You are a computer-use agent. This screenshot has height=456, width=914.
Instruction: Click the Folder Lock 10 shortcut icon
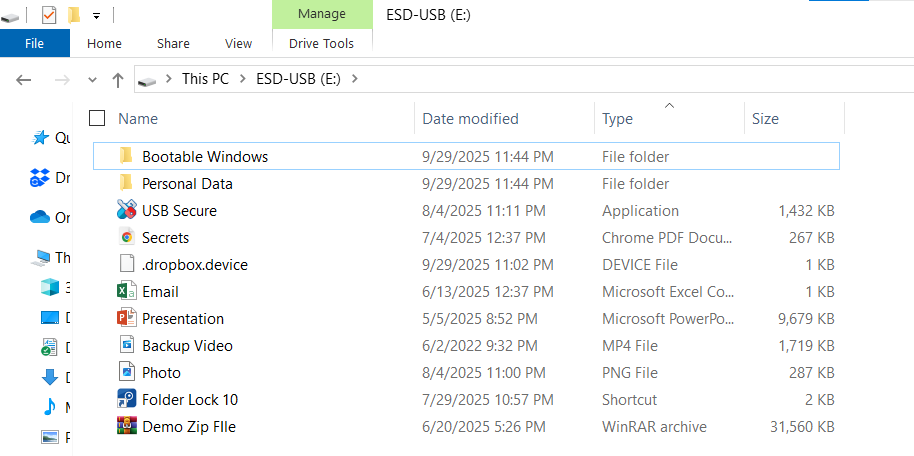coord(126,399)
